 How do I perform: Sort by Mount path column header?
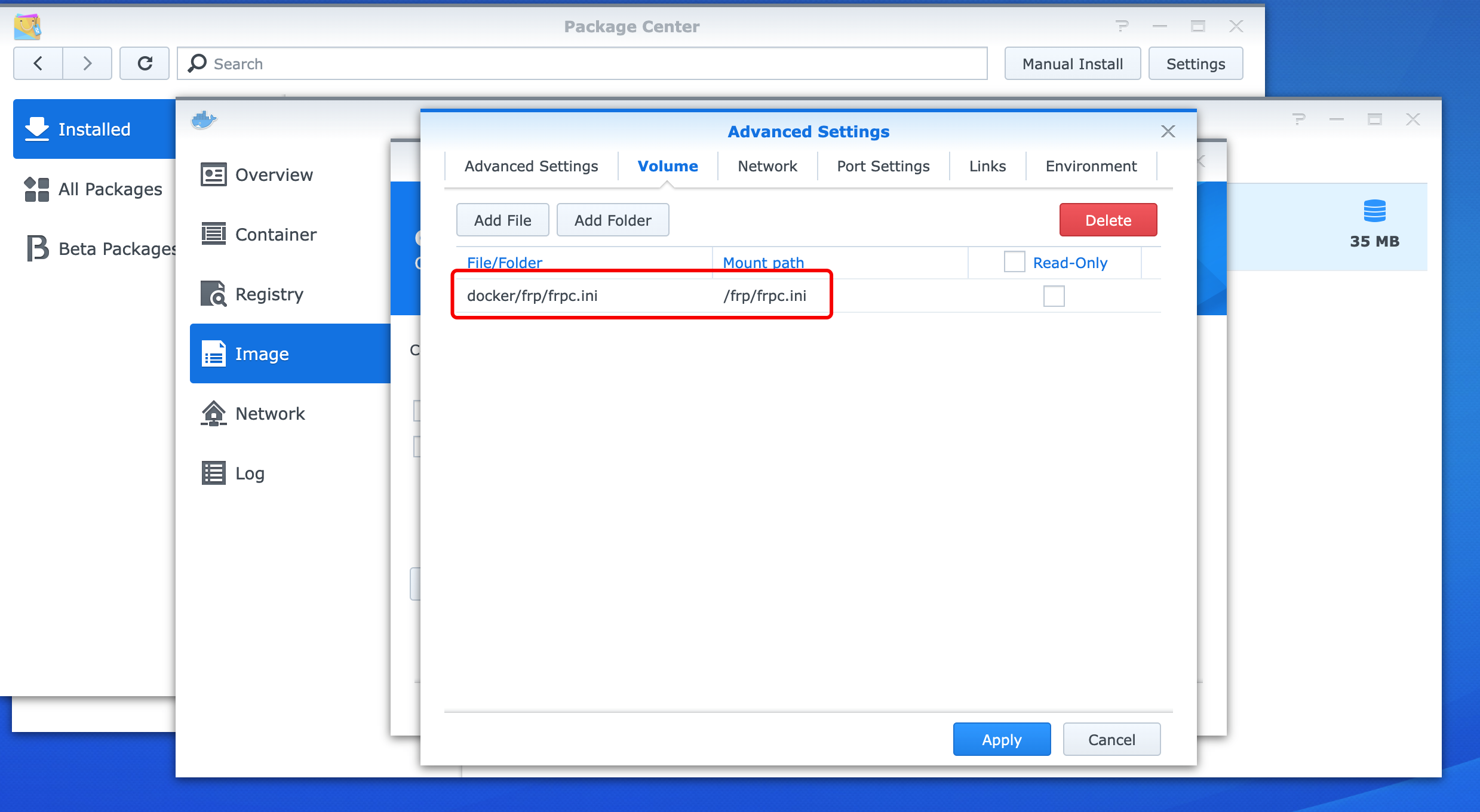point(763,263)
